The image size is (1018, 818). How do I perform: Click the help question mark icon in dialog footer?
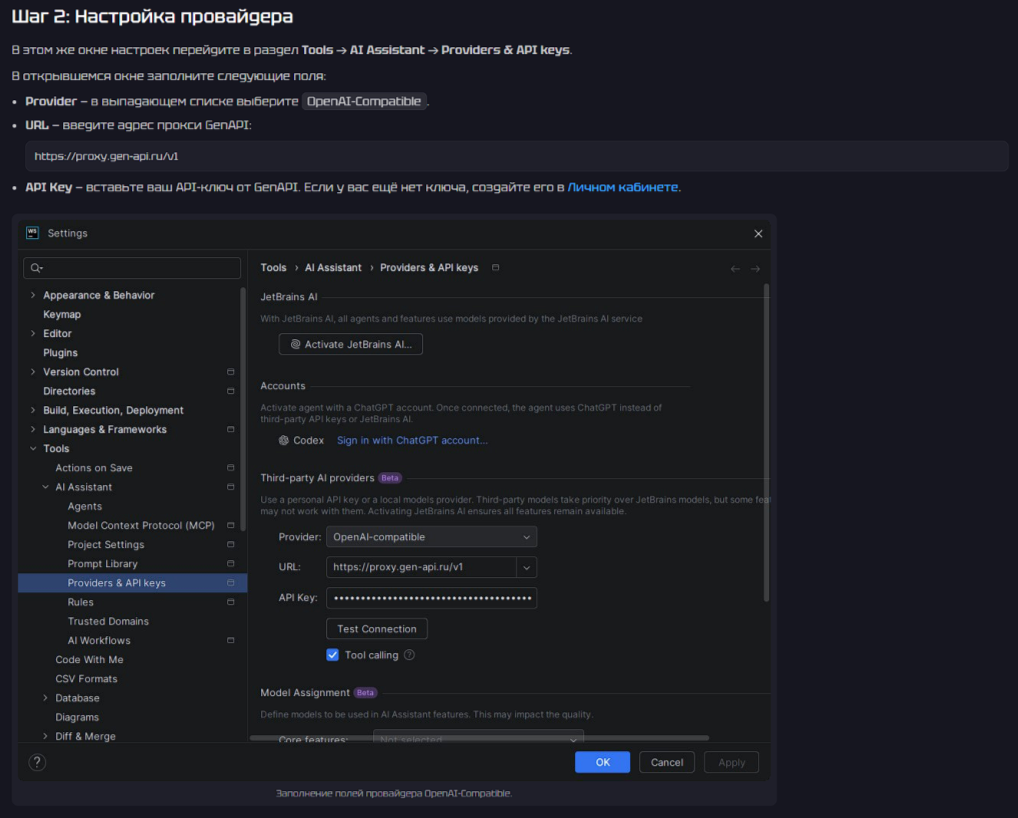[37, 762]
